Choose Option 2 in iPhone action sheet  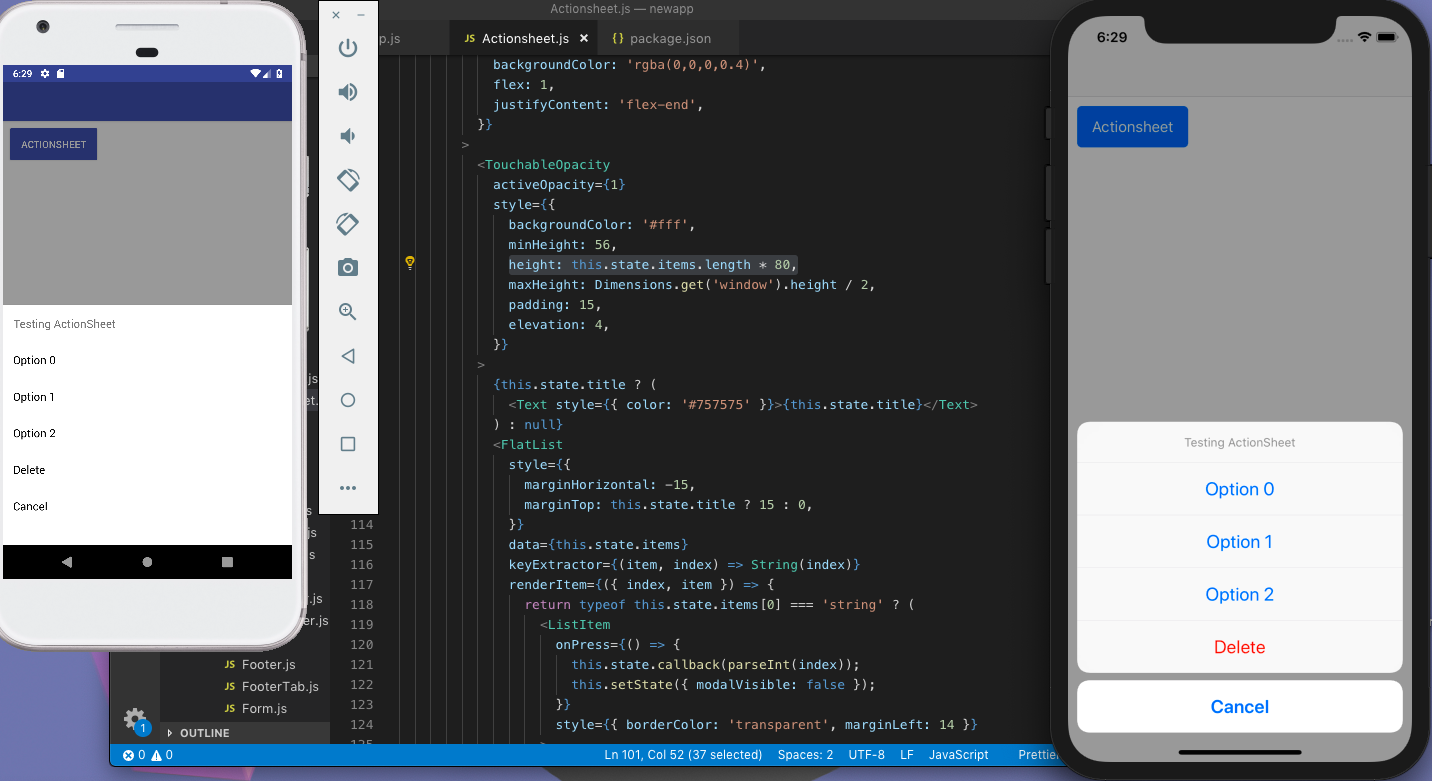[x=1240, y=594]
